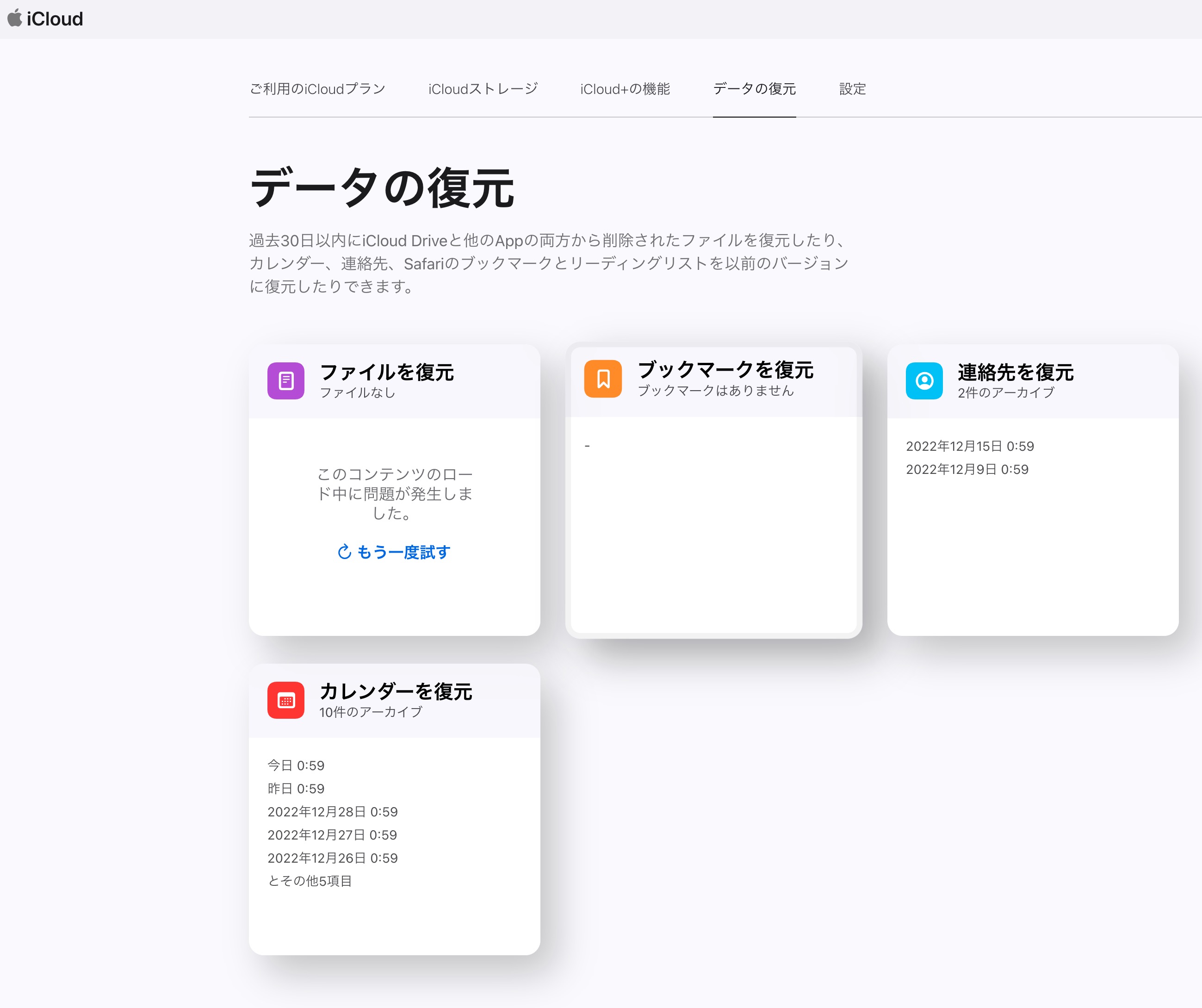Image resolution: width=1202 pixels, height=1008 pixels.
Task: Click the blue contacts restore icon
Action: point(924,380)
